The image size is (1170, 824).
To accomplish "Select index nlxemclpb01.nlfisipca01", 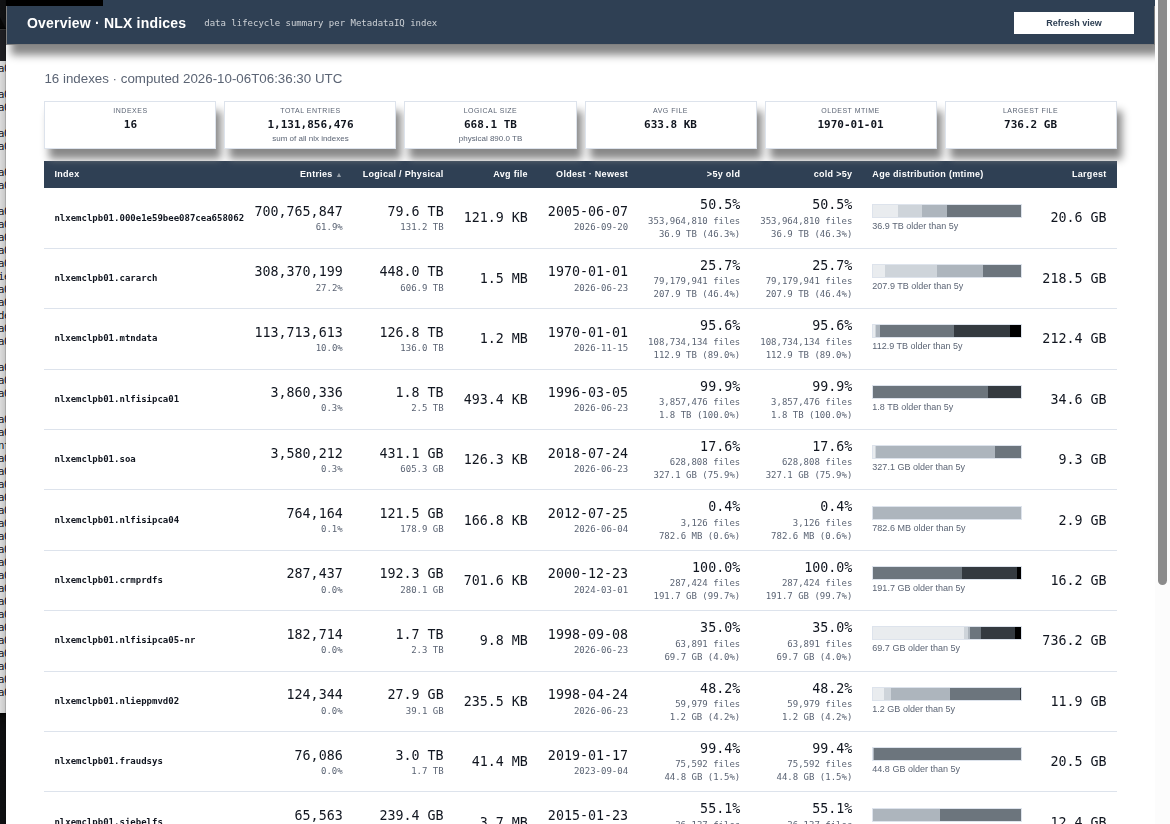I will pos(116,399).
